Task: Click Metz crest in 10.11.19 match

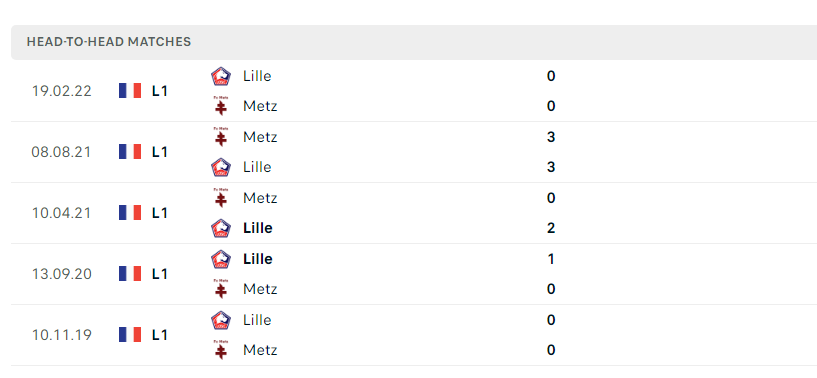Action: [221, 350]
